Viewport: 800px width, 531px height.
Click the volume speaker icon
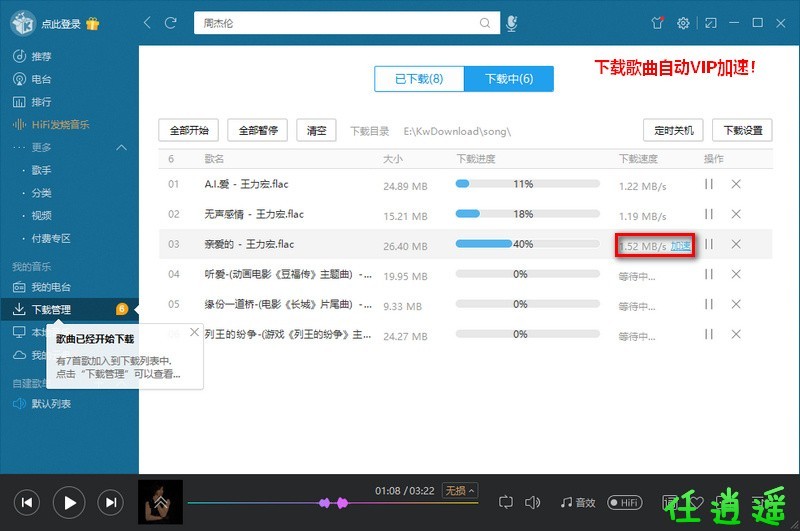[532, 502]
